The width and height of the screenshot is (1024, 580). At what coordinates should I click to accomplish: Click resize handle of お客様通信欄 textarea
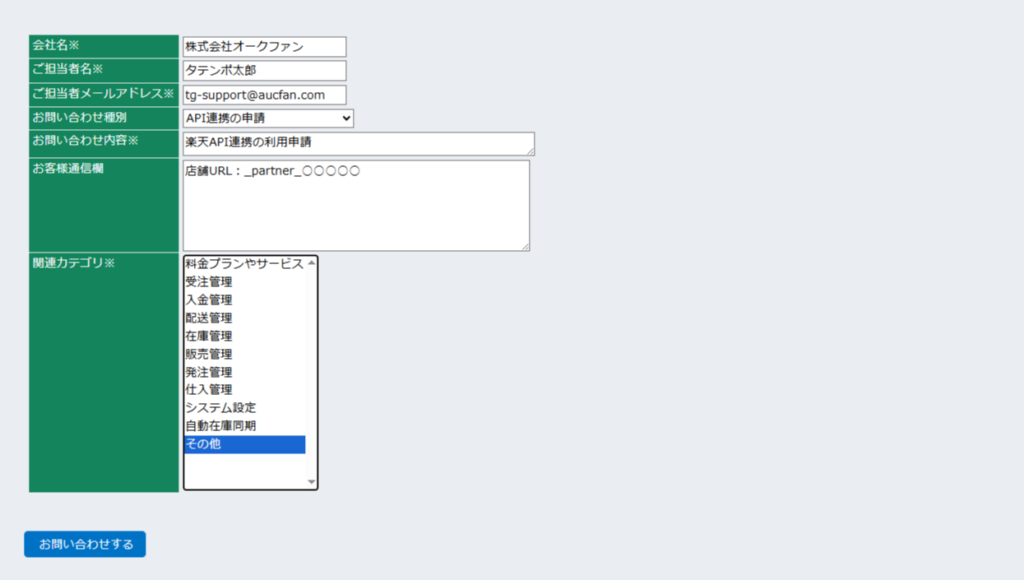pos(526,247)
